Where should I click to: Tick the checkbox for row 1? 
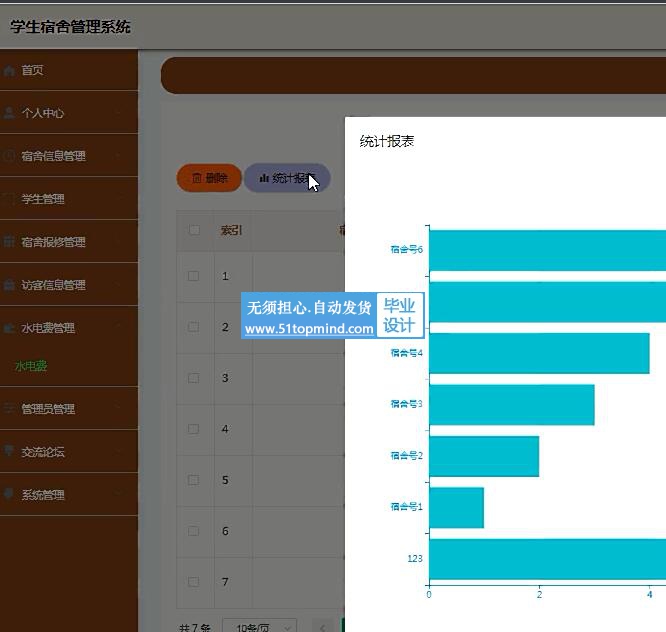194,276
